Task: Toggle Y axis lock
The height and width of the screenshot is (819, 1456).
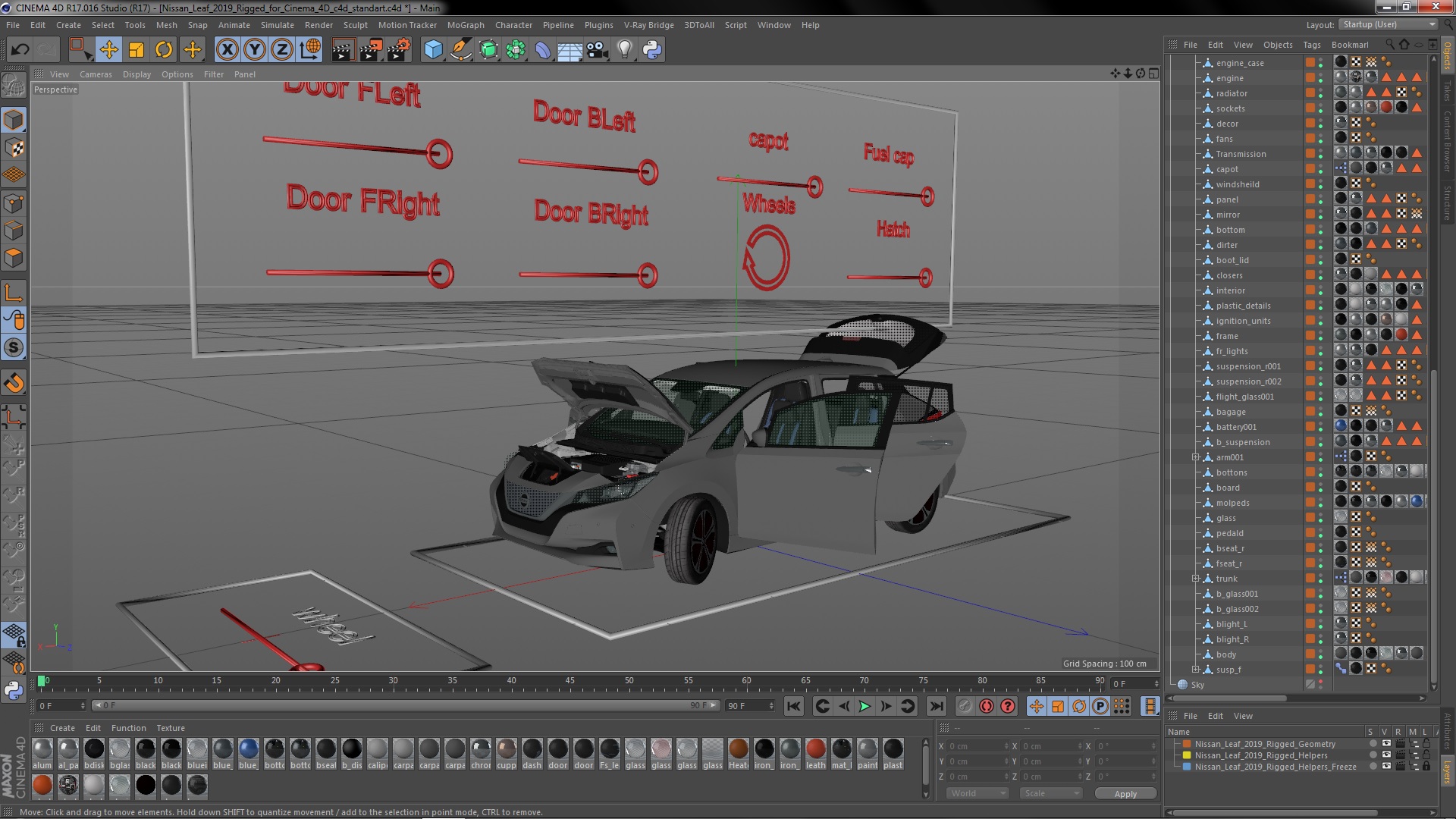Action: pos(255,50)
